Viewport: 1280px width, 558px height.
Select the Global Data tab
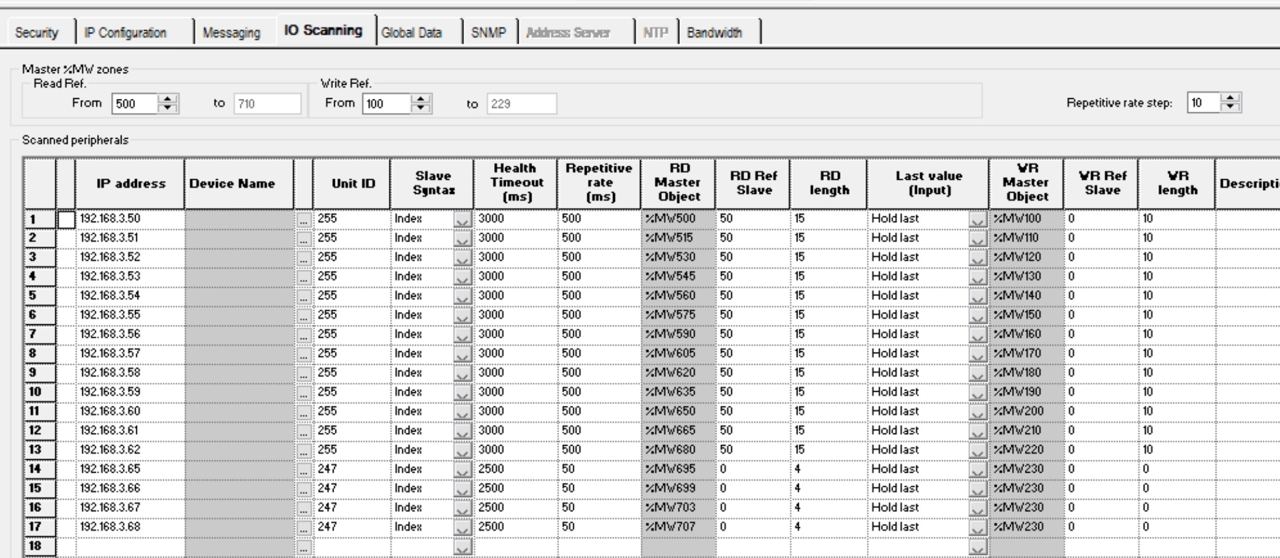point(411,32)
